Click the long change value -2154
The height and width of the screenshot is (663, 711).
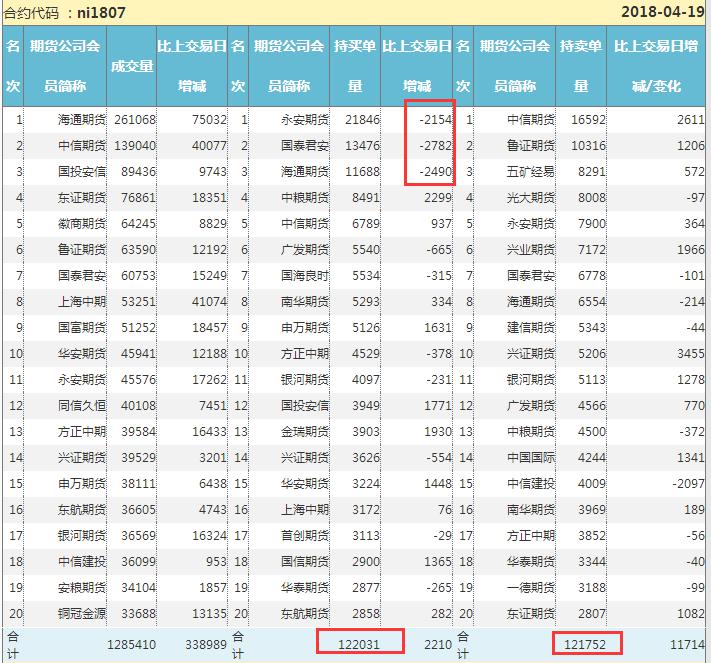click(x=435, y=120)
